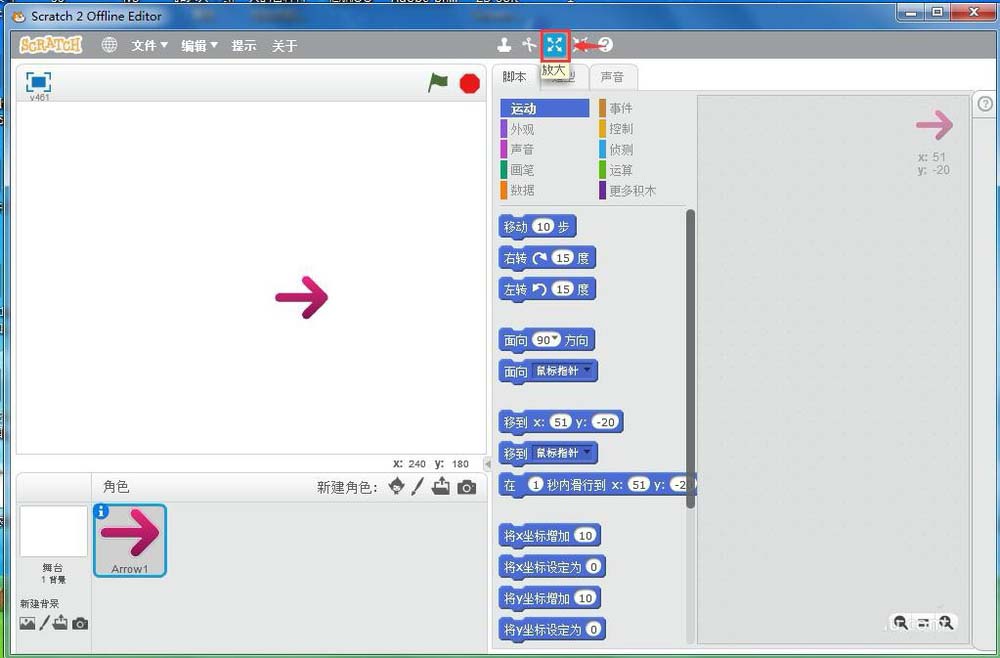Upload sprite from file
The height and width of the screenshot is (658, 1000).
point(441,486)
